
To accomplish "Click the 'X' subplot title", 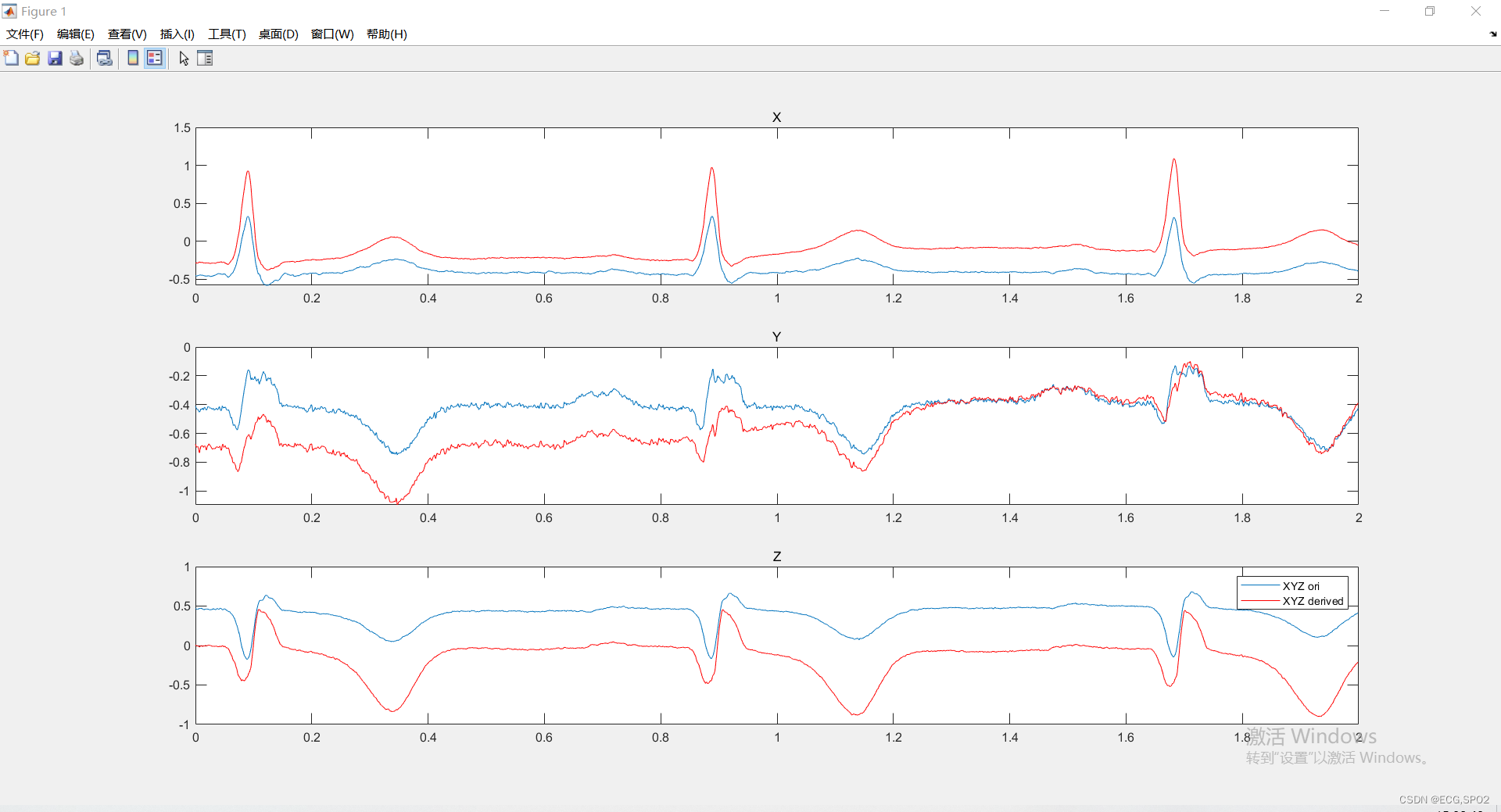I will tap(776, 117).
